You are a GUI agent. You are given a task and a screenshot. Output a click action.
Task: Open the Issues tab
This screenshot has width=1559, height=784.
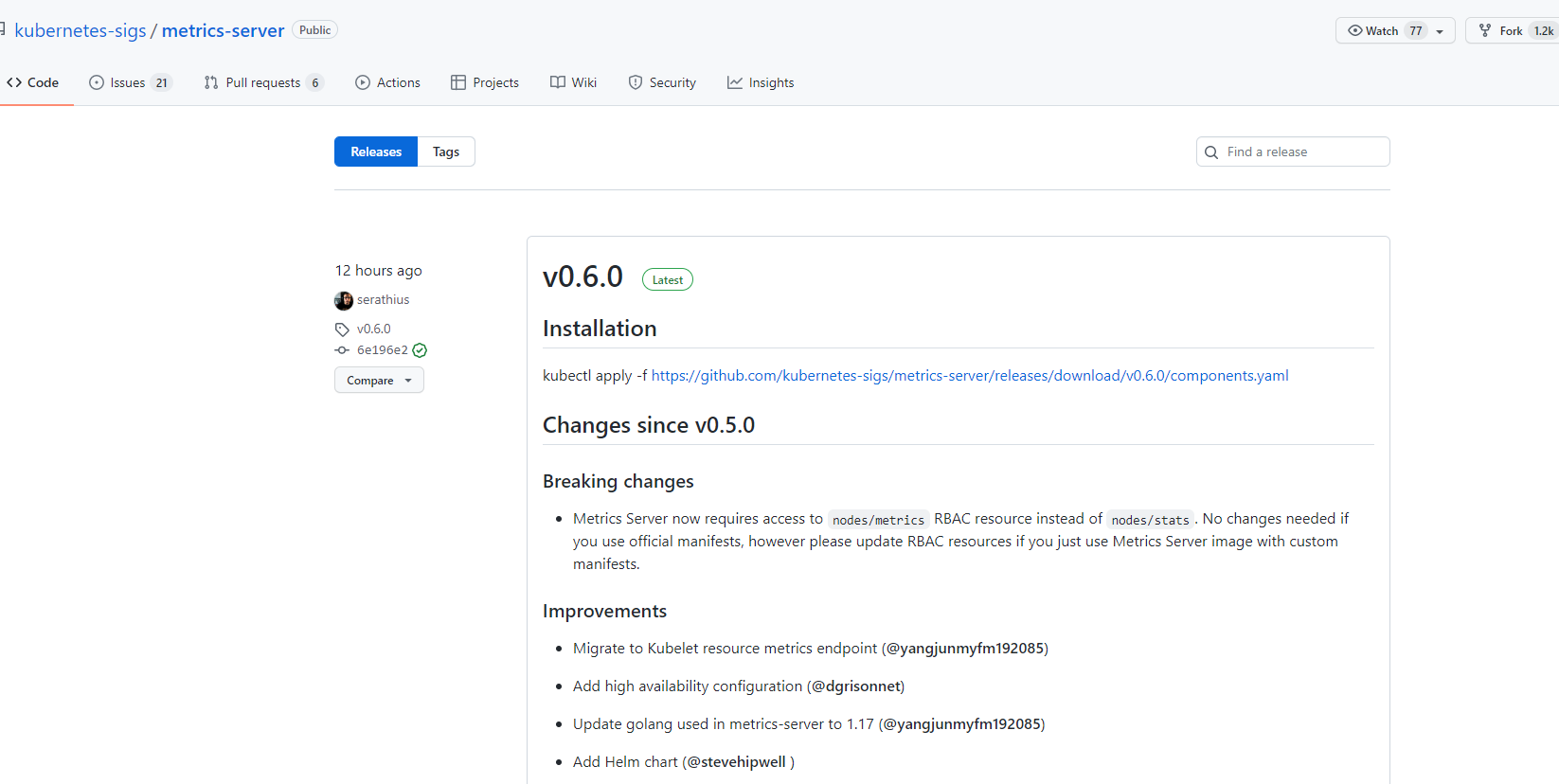pos(130,82)
